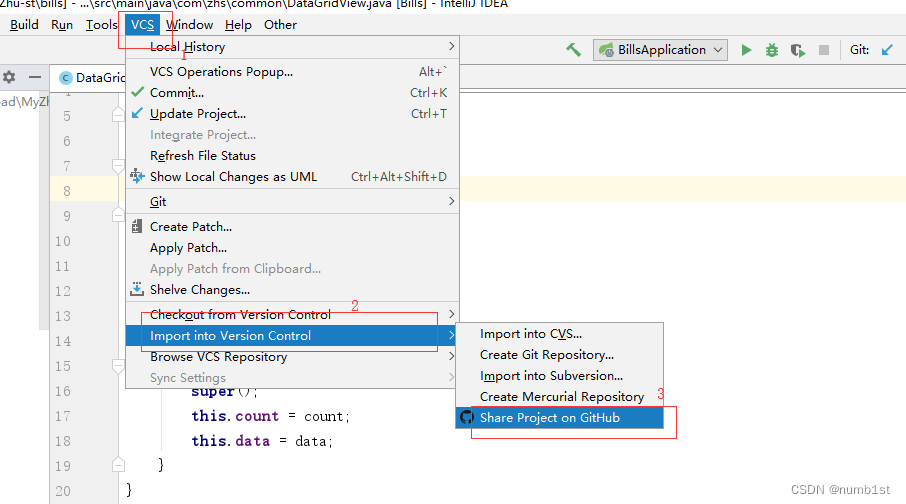Viewport: 906px width, 504px height.
Task: Choose Create Patch...
Action: pyautogui.click(x=292, y=227)
